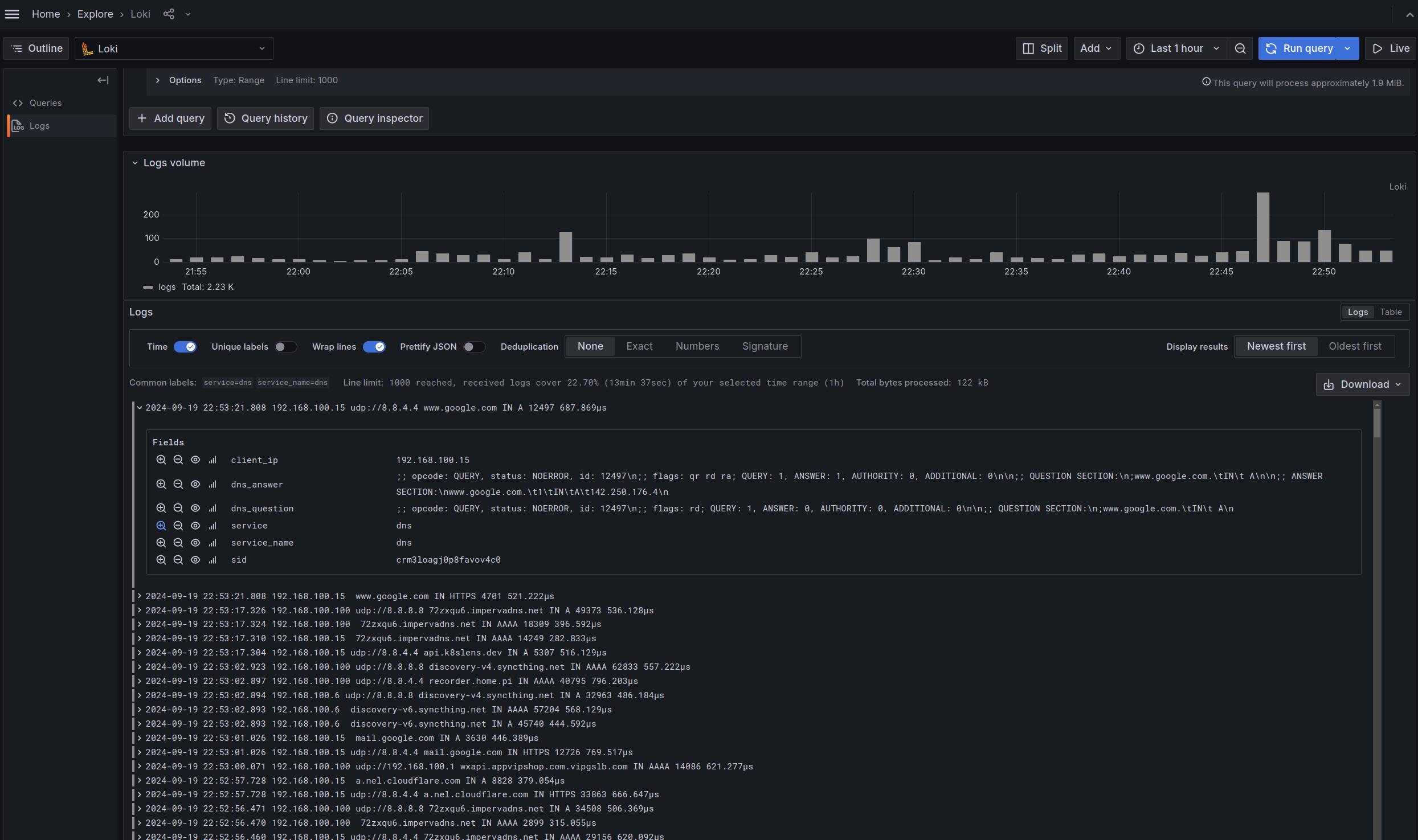Disable Wrap lines switch
1418x840 pixels.
374,347
